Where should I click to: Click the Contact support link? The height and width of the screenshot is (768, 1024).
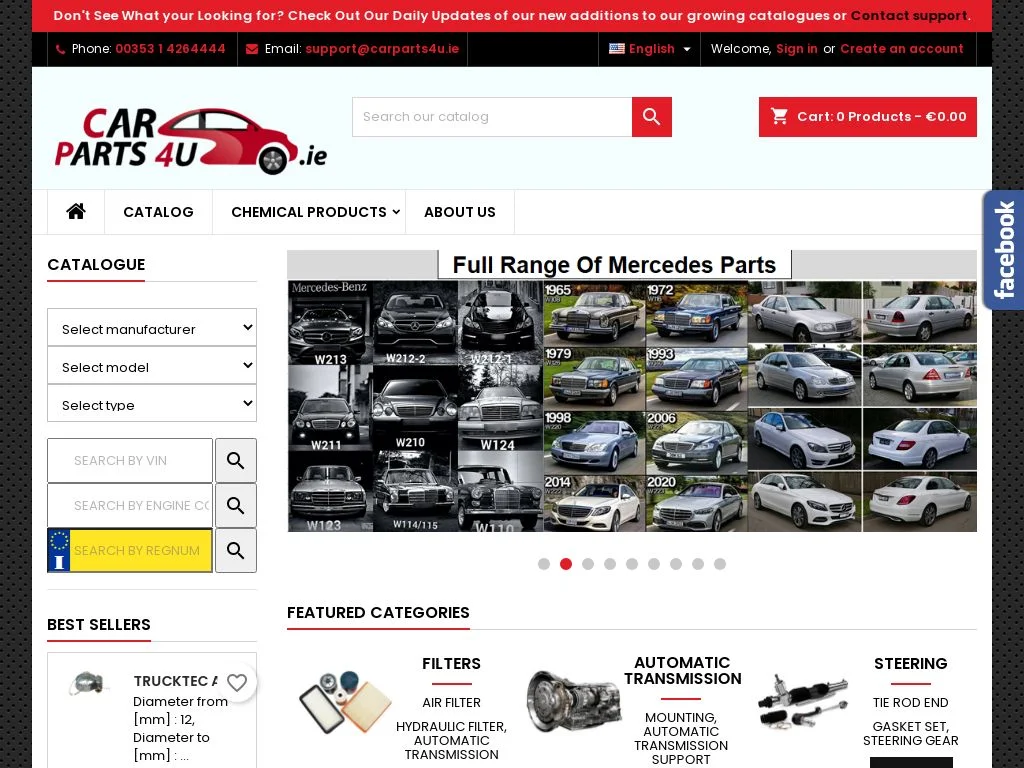(x=909, y=16)
